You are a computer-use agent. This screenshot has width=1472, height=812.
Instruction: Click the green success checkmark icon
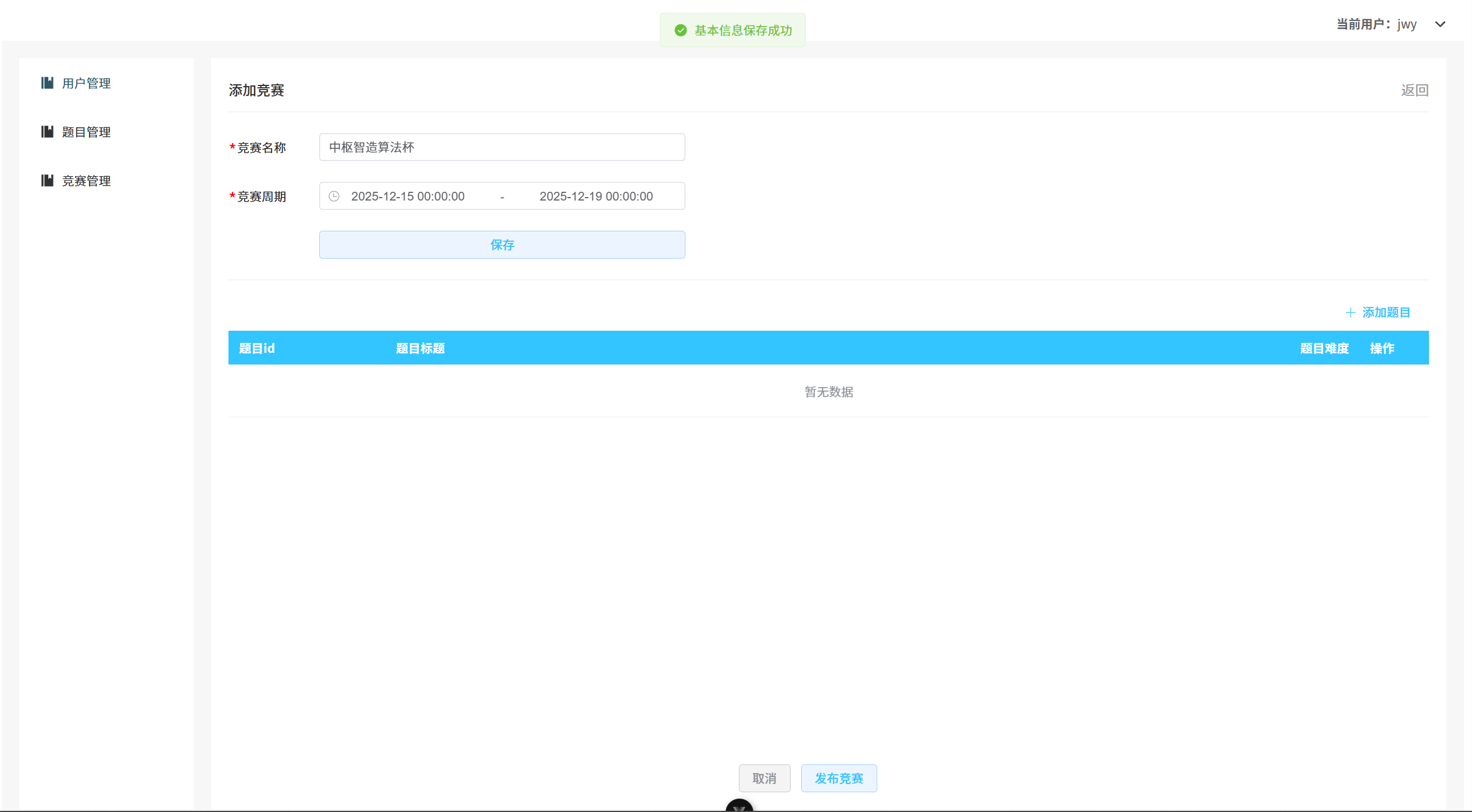[x=680, y=30]
